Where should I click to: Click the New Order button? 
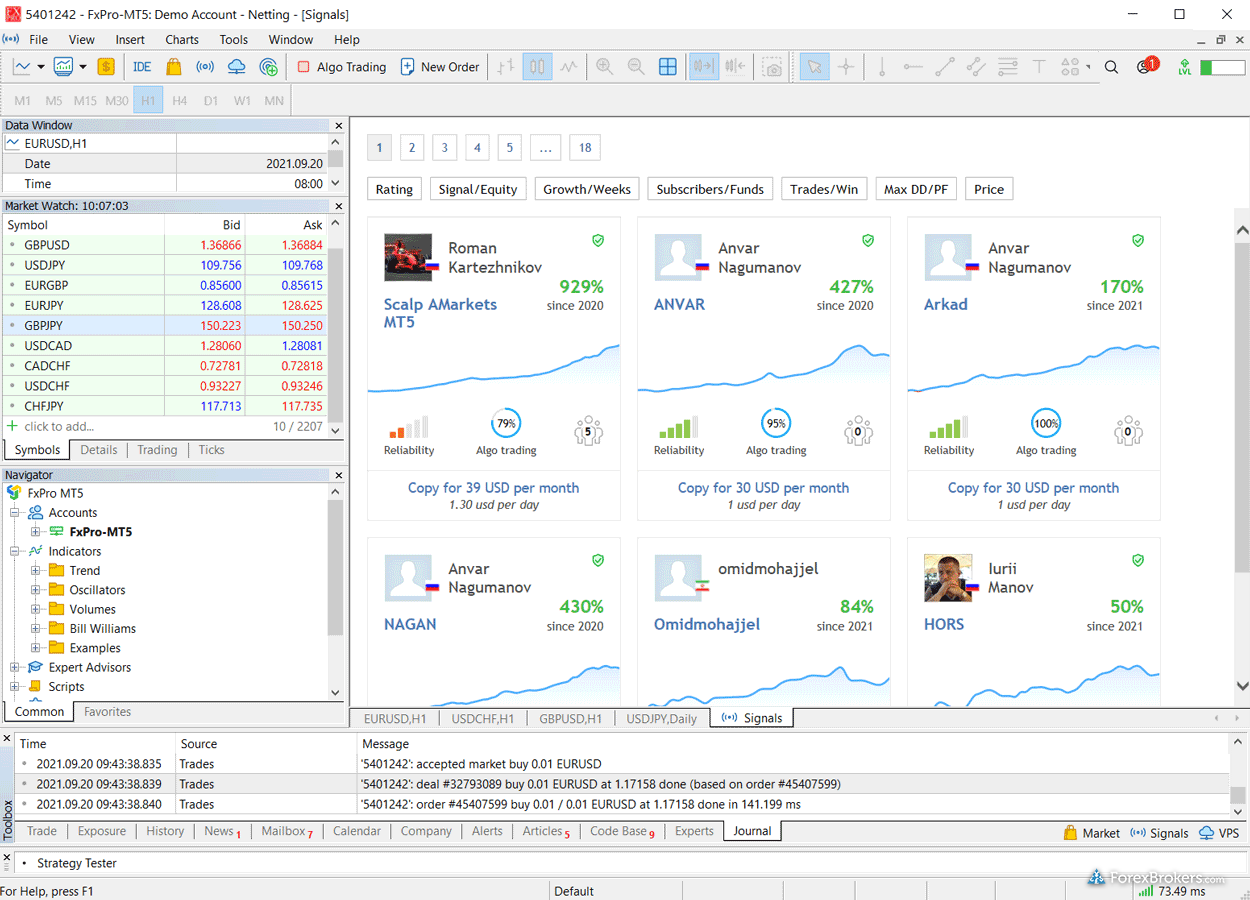coord(440,67)
